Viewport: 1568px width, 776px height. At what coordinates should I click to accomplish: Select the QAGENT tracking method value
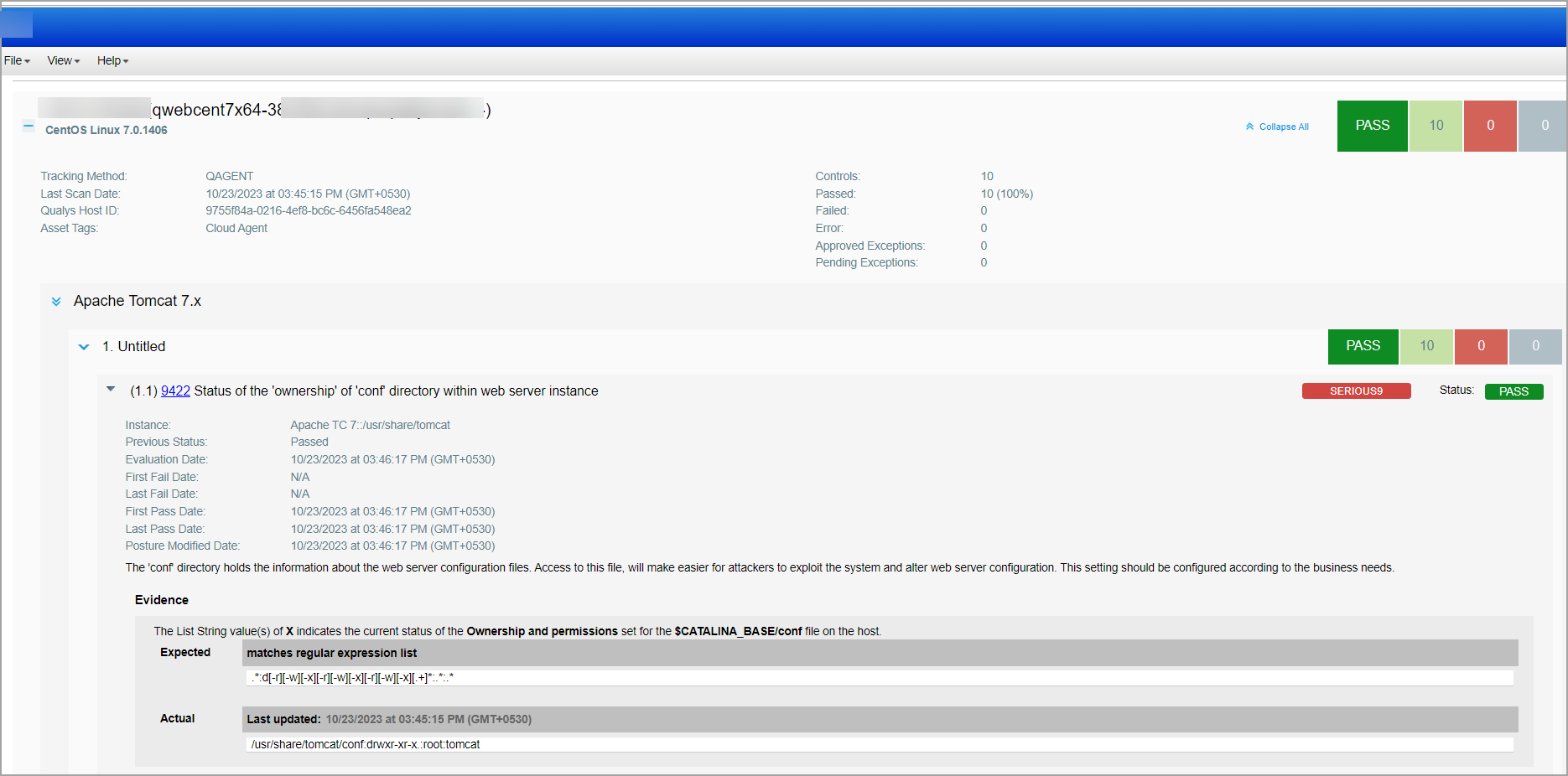point(230,176)
